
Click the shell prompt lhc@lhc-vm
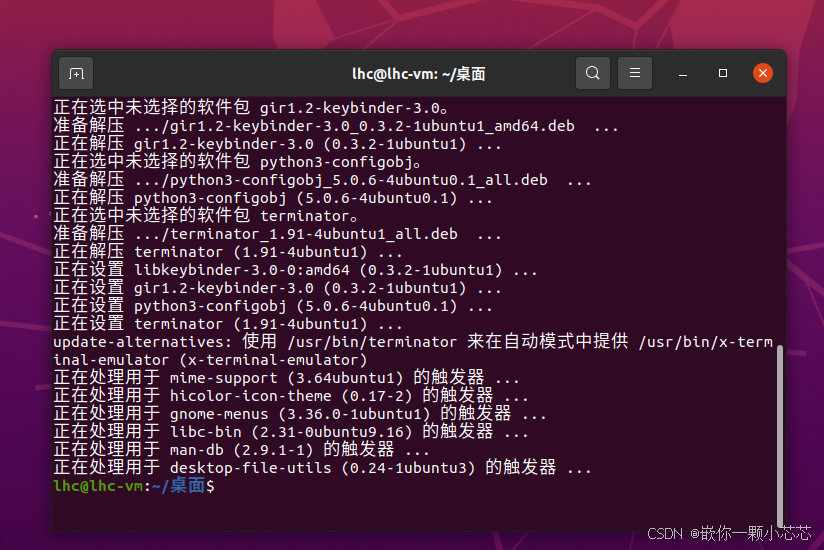click(x=98, y=486)
